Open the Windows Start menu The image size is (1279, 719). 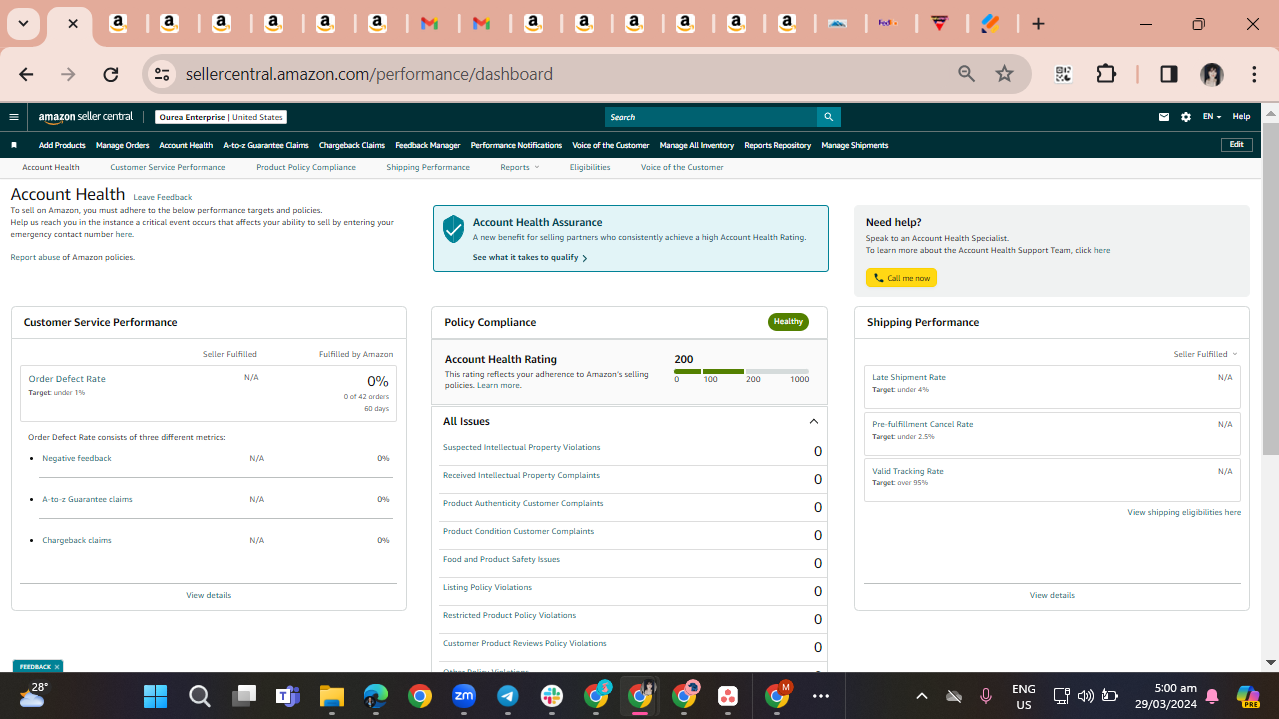[x=155, y=696]
